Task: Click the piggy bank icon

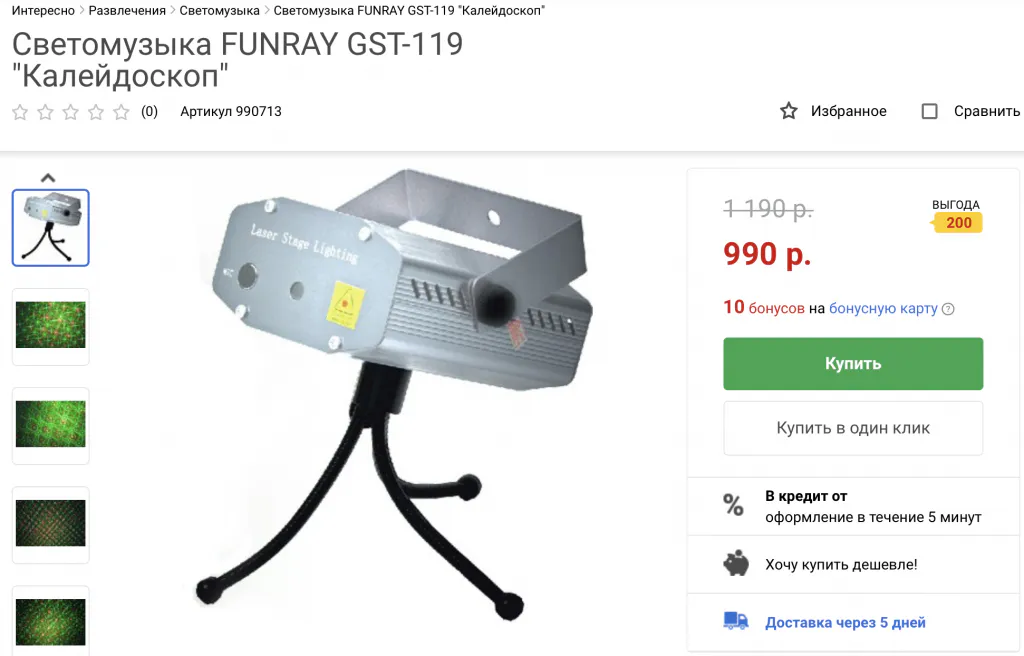Action: 736,563
